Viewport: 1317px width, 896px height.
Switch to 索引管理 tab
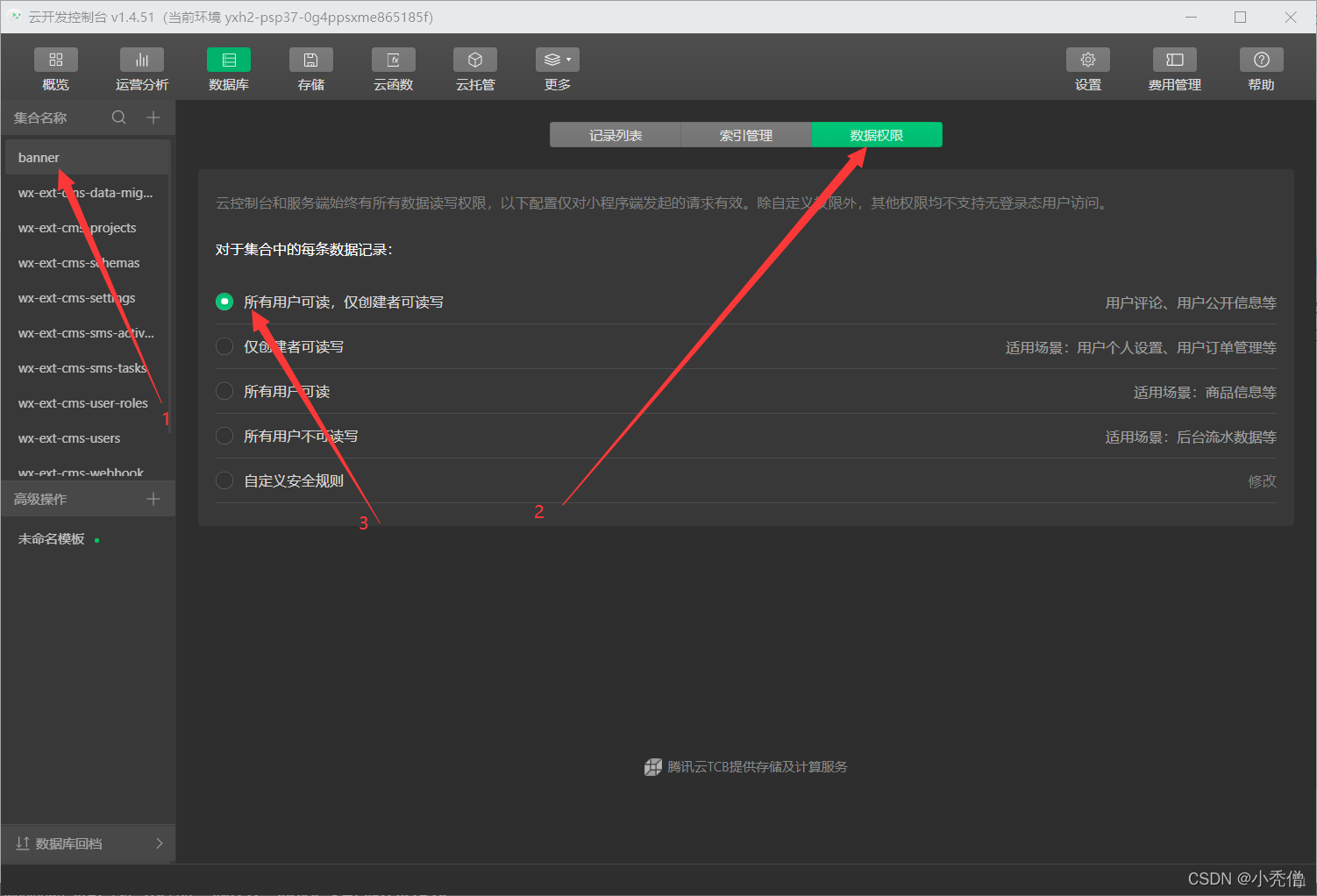pyautogui.click(x=746, y=135)
